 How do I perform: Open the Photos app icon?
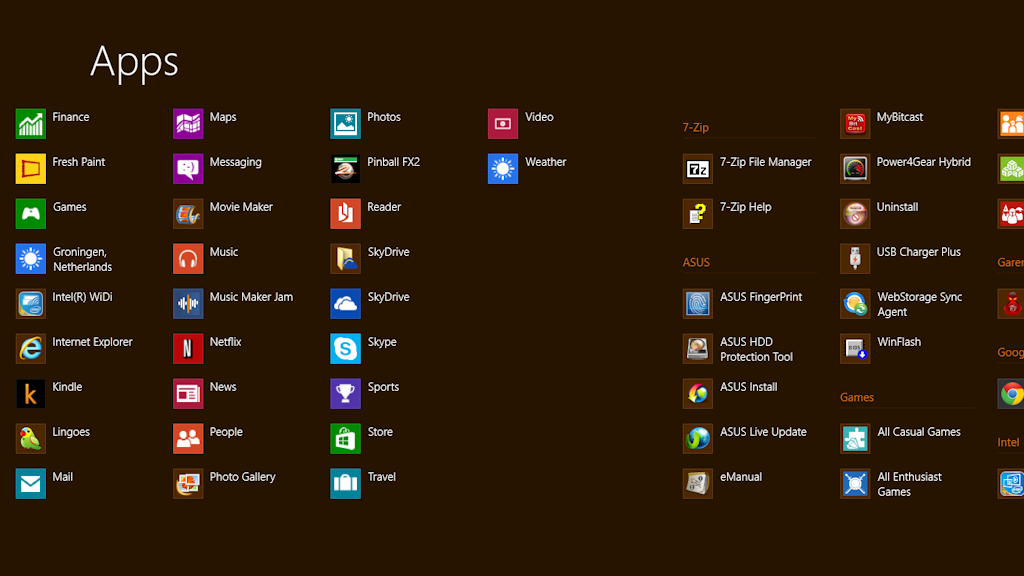(345, 123)
